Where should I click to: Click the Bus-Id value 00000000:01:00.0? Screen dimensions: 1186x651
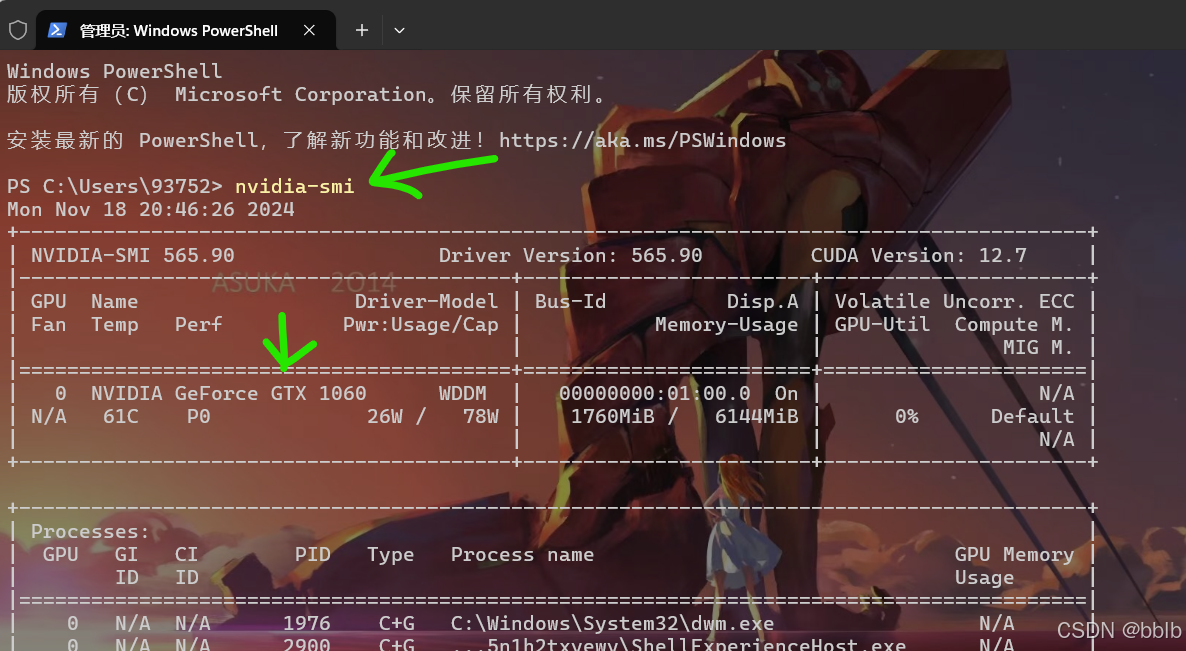pos(655,393)
